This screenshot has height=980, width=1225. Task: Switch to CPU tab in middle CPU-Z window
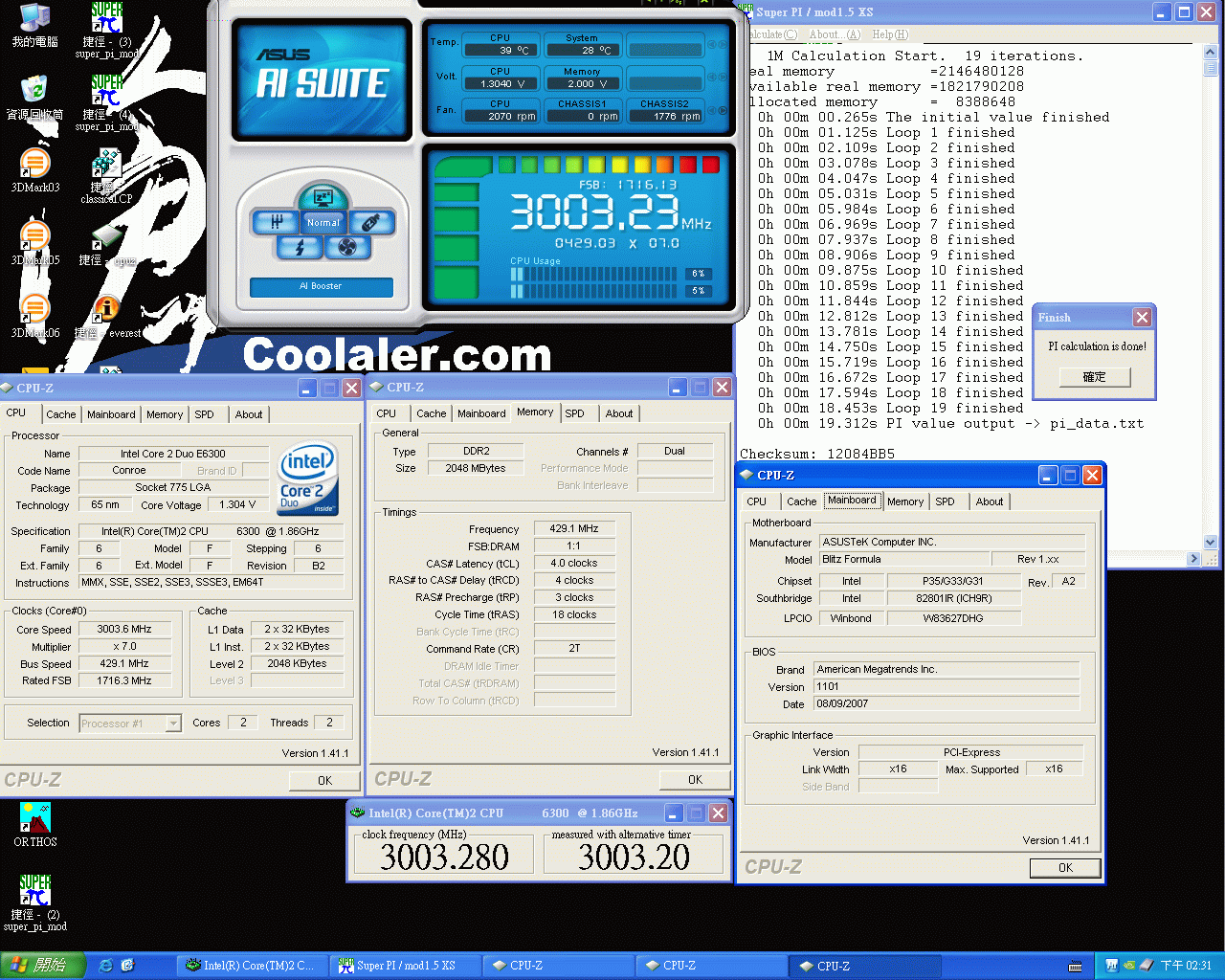[387, 413]
